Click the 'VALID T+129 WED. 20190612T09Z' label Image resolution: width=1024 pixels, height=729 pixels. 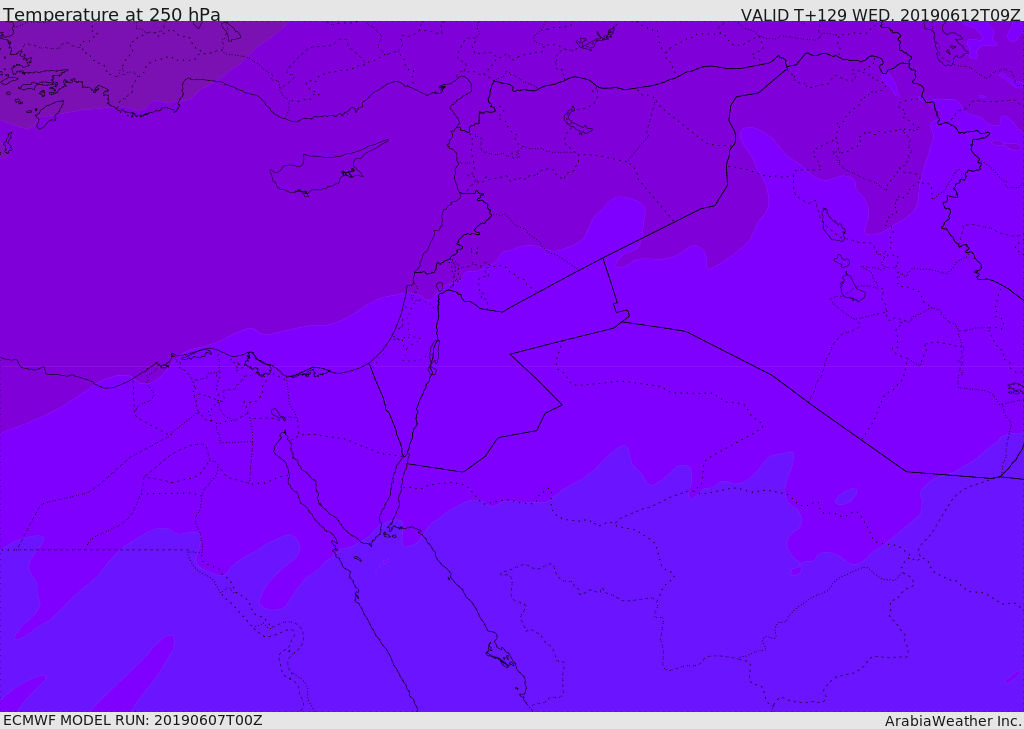[880, 14]
